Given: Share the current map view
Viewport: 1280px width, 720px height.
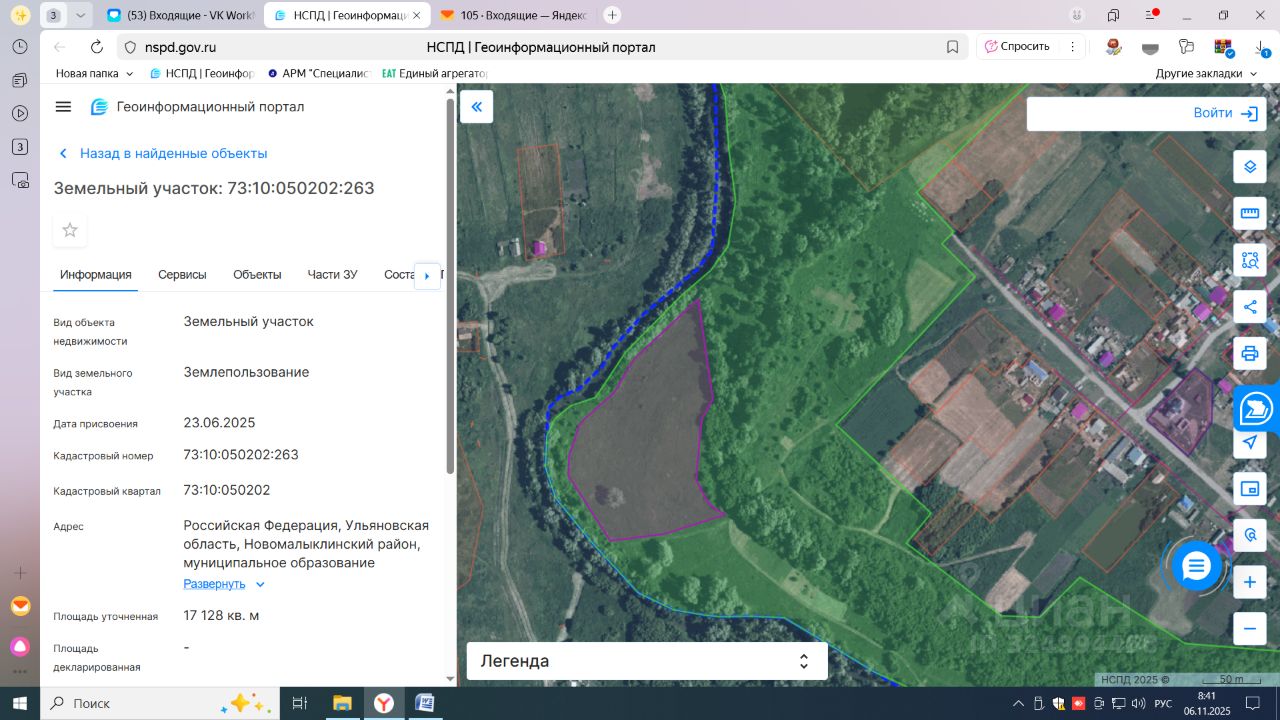Looking at the screenshot, I should [1249, 306].
